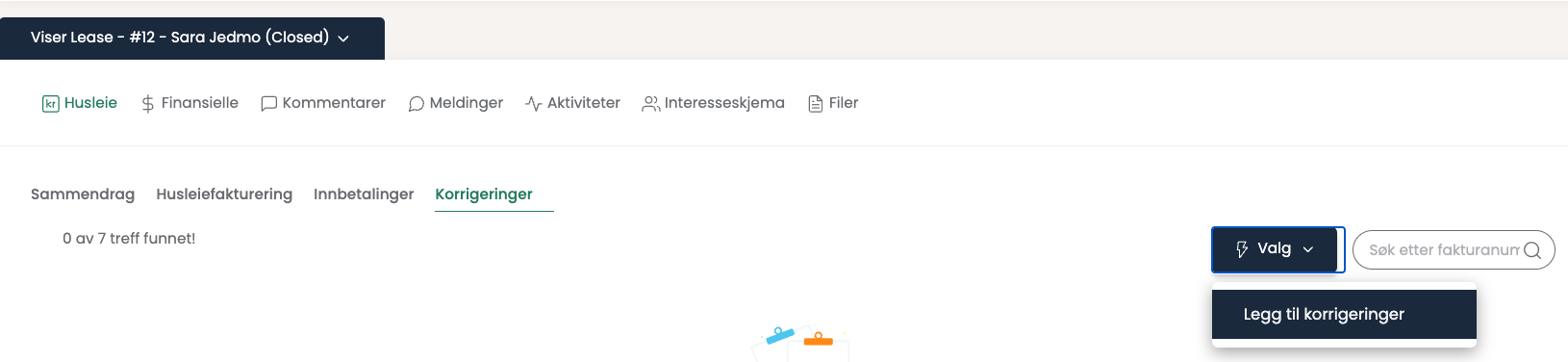1568x362 pixels.
Task: Expand the Viser Lease #12 selector
Action: (x=192, y=39)
